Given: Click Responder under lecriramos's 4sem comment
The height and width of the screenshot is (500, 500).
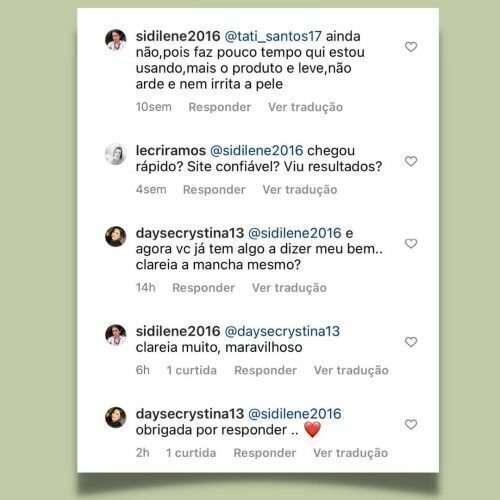Looking at the screenshot, I should click(x=214, y=190).
